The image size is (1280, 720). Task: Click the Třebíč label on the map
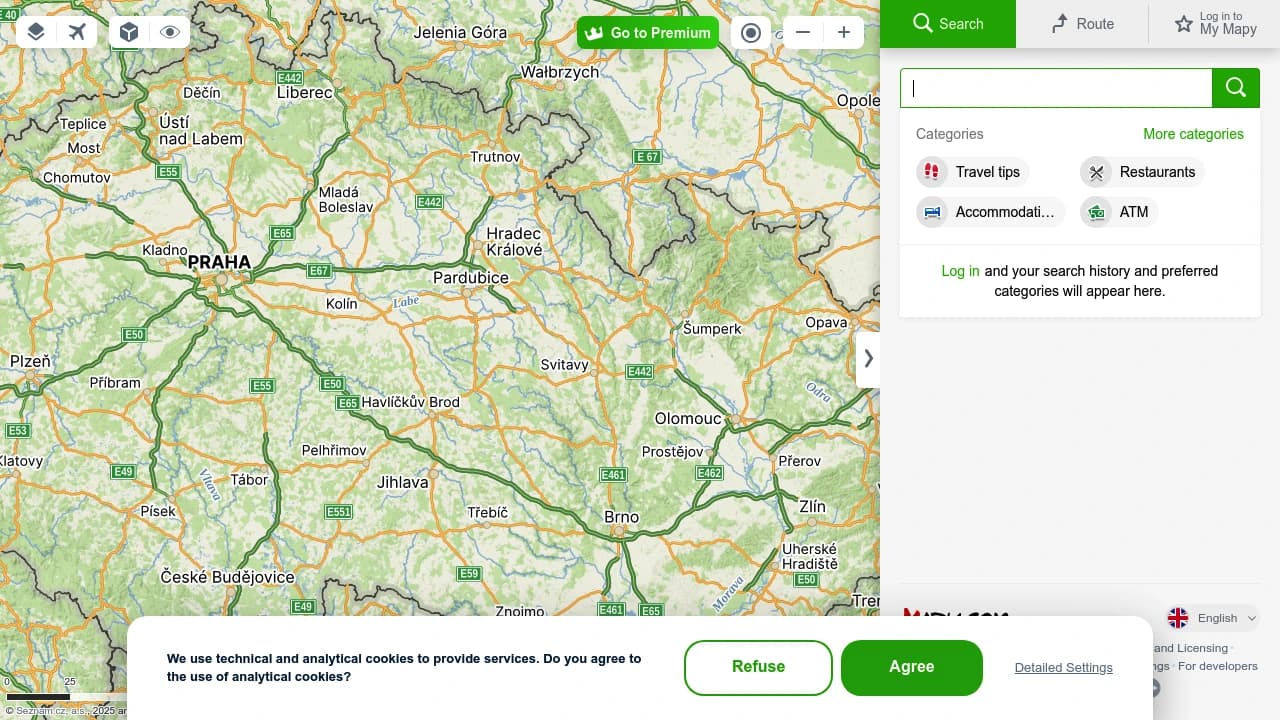pos(488,512)
